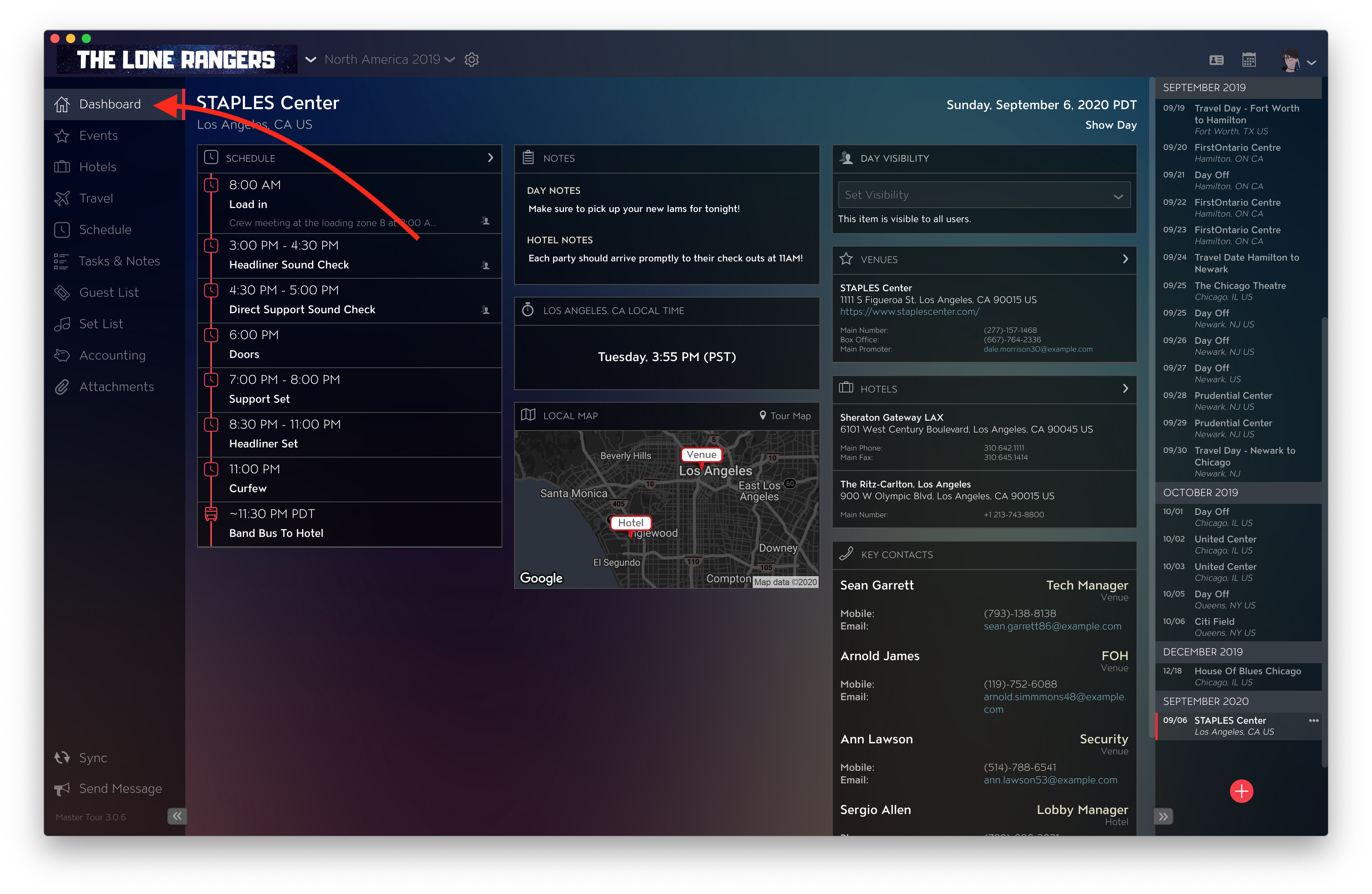The height and width of the screenshot is (894, 1372).
Task: Open the 8:00 AM Load in schedule item
Action: coord(349,203)
